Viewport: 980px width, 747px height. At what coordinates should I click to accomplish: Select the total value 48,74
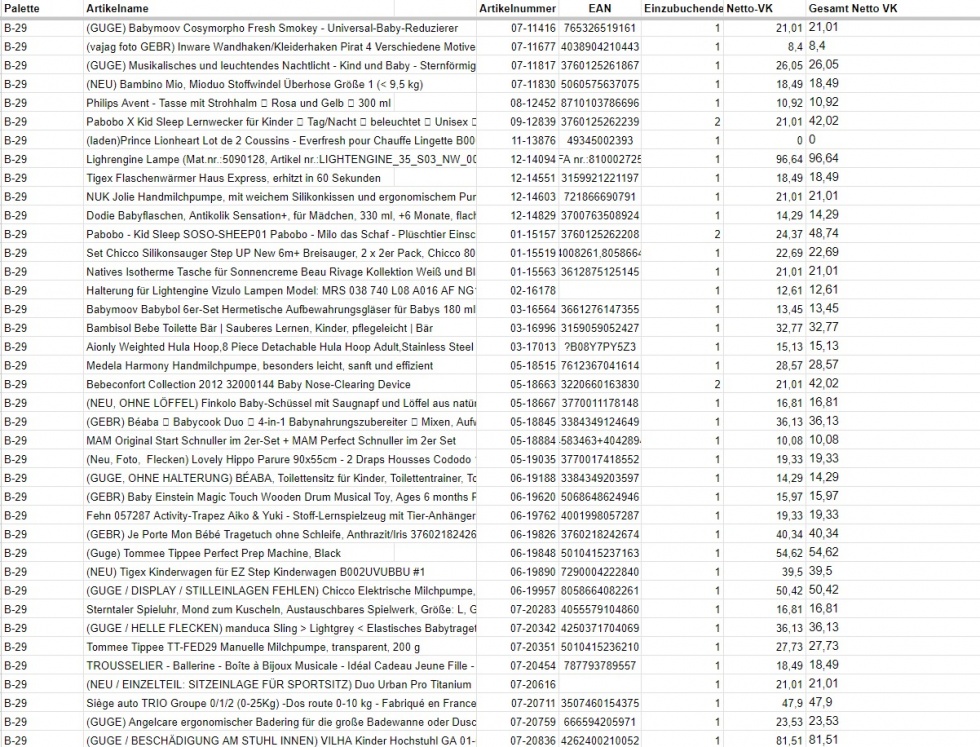pos(824,234)
